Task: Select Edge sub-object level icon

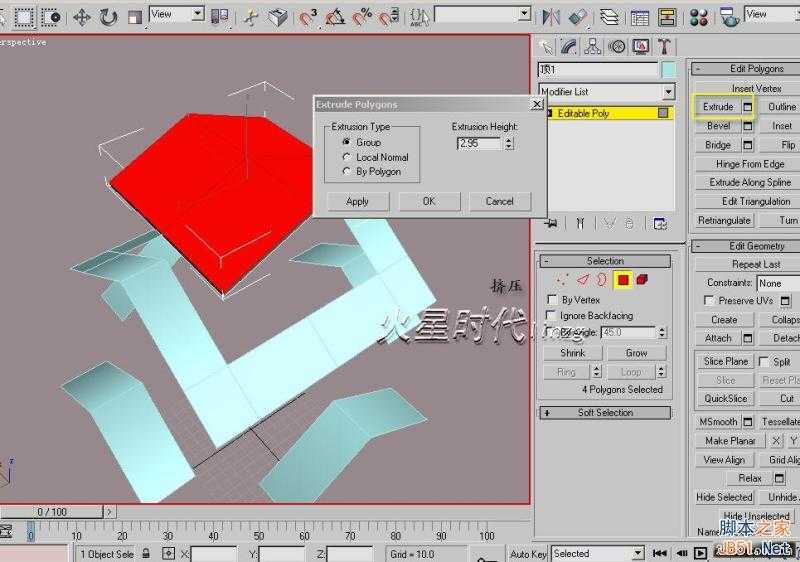Action: pos(583,279)
